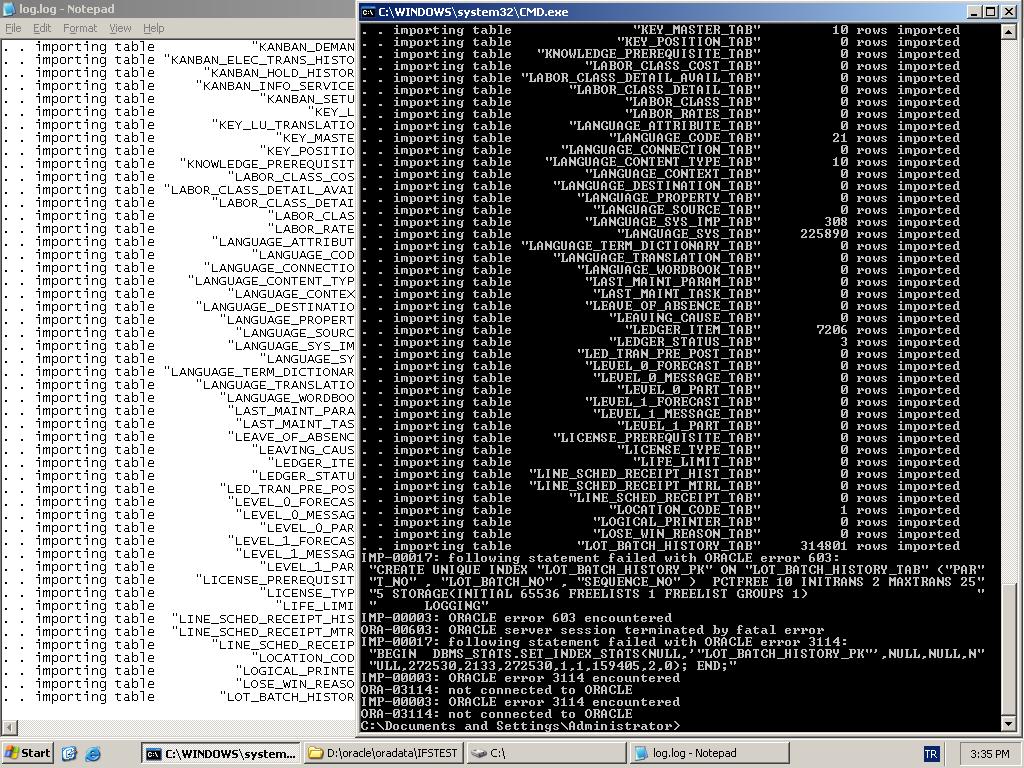Switch to the C:\WINDOWS\system... taskbar button
The image size is (1024, 768).
point(221,754)
